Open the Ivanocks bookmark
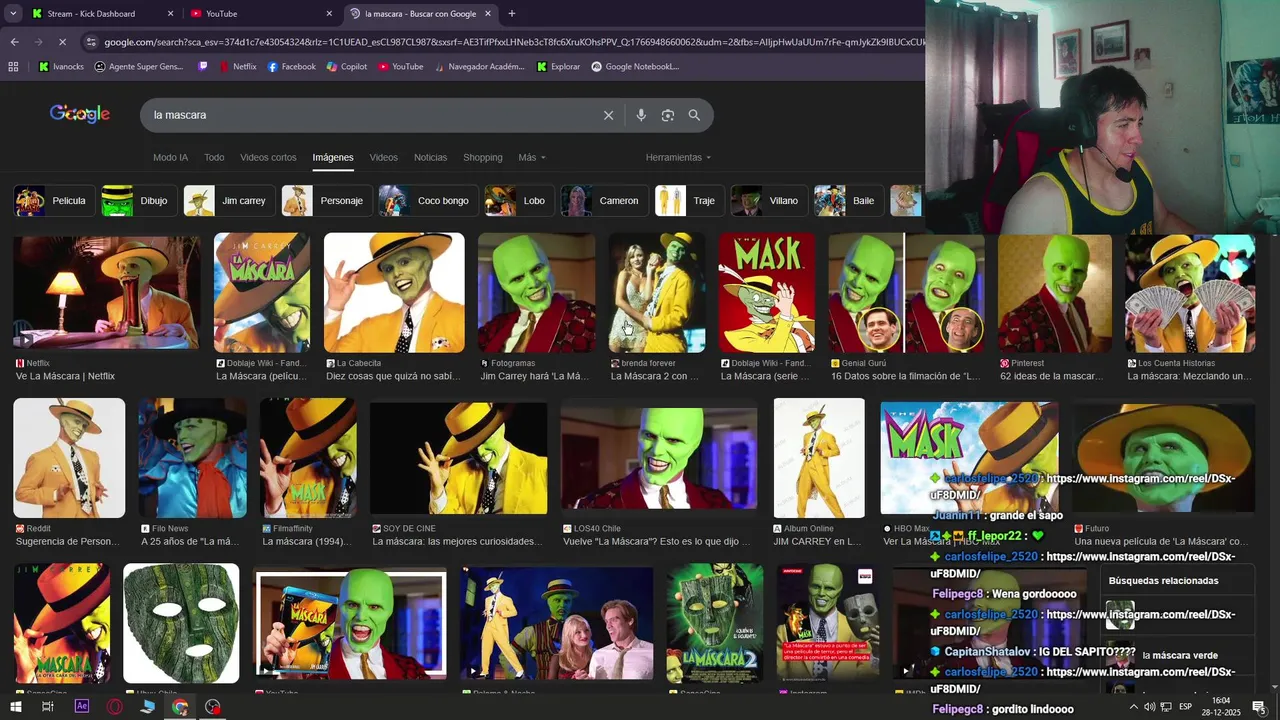 tap(62, 67)
